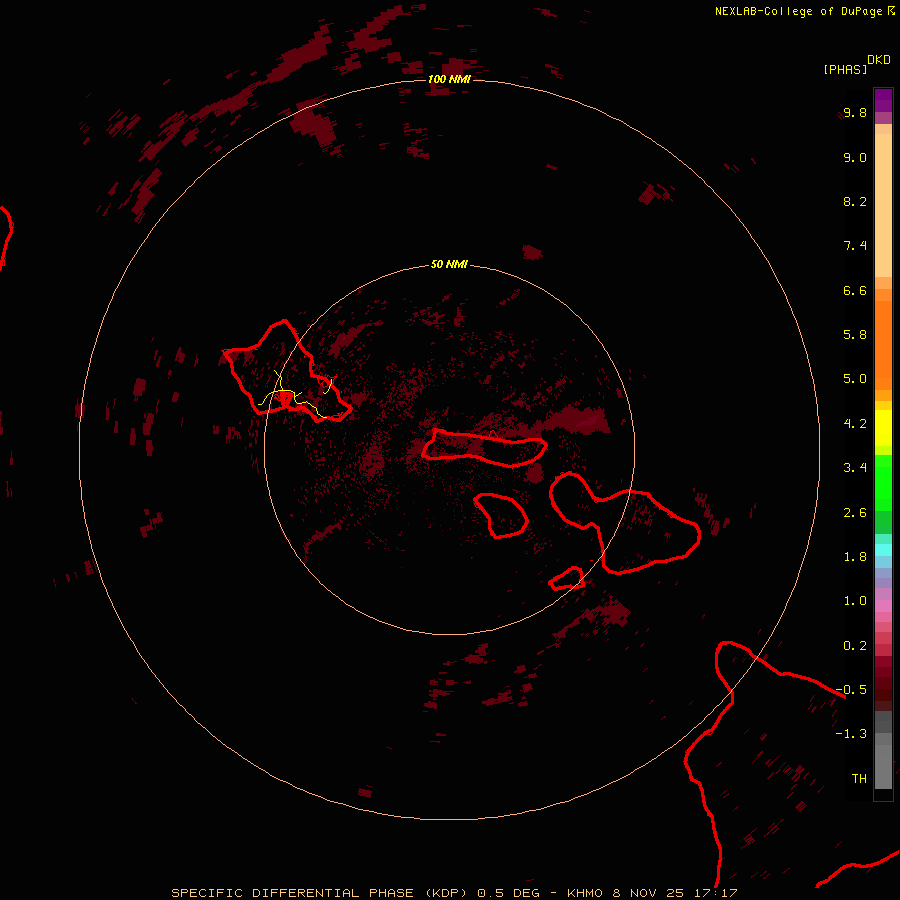Image resolution: width=900 pixels, height=900 pixels.
Task: Click the purple swatch atop the color scale
Action: point(883,100)
